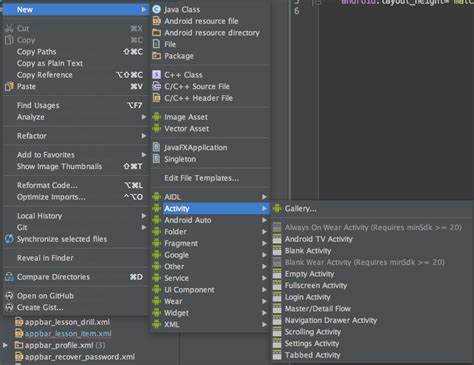Expand the Add to Favorites submenu arrow
The height and width of the screenshot is (365, 474).
tap(144, 155)
